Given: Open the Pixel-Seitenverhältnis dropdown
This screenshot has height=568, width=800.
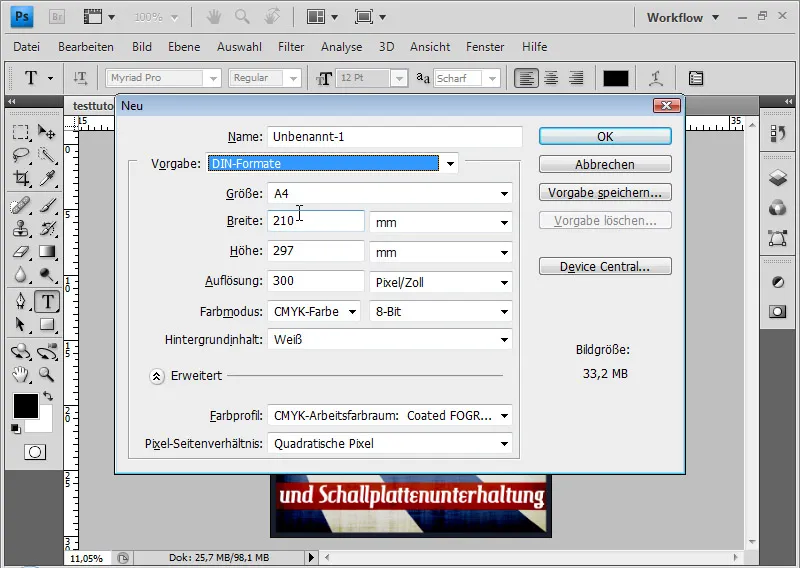Looking at the screenshot, I should (390, 443).
